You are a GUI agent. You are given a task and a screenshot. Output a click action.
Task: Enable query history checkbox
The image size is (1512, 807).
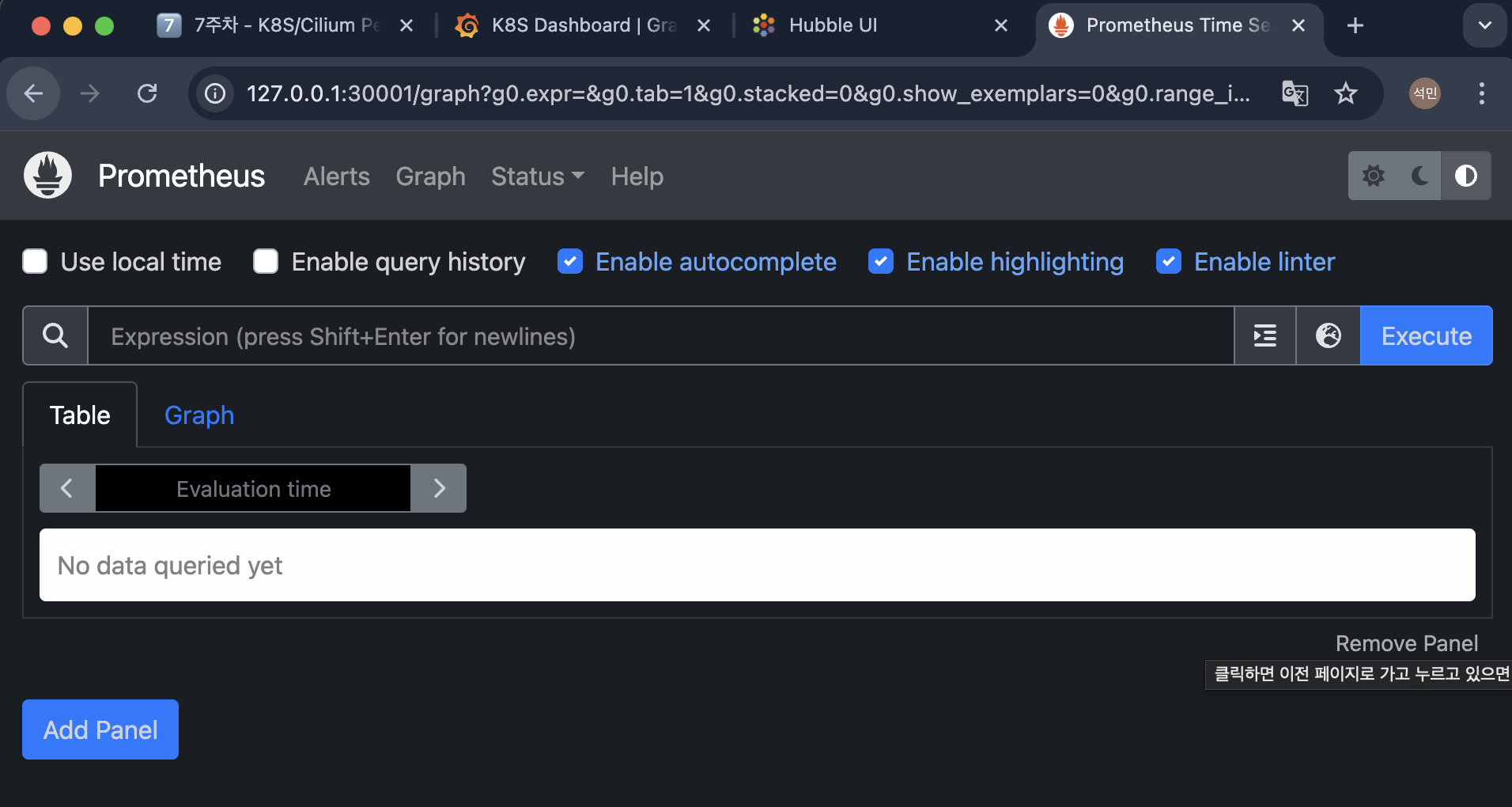point(266,261)
